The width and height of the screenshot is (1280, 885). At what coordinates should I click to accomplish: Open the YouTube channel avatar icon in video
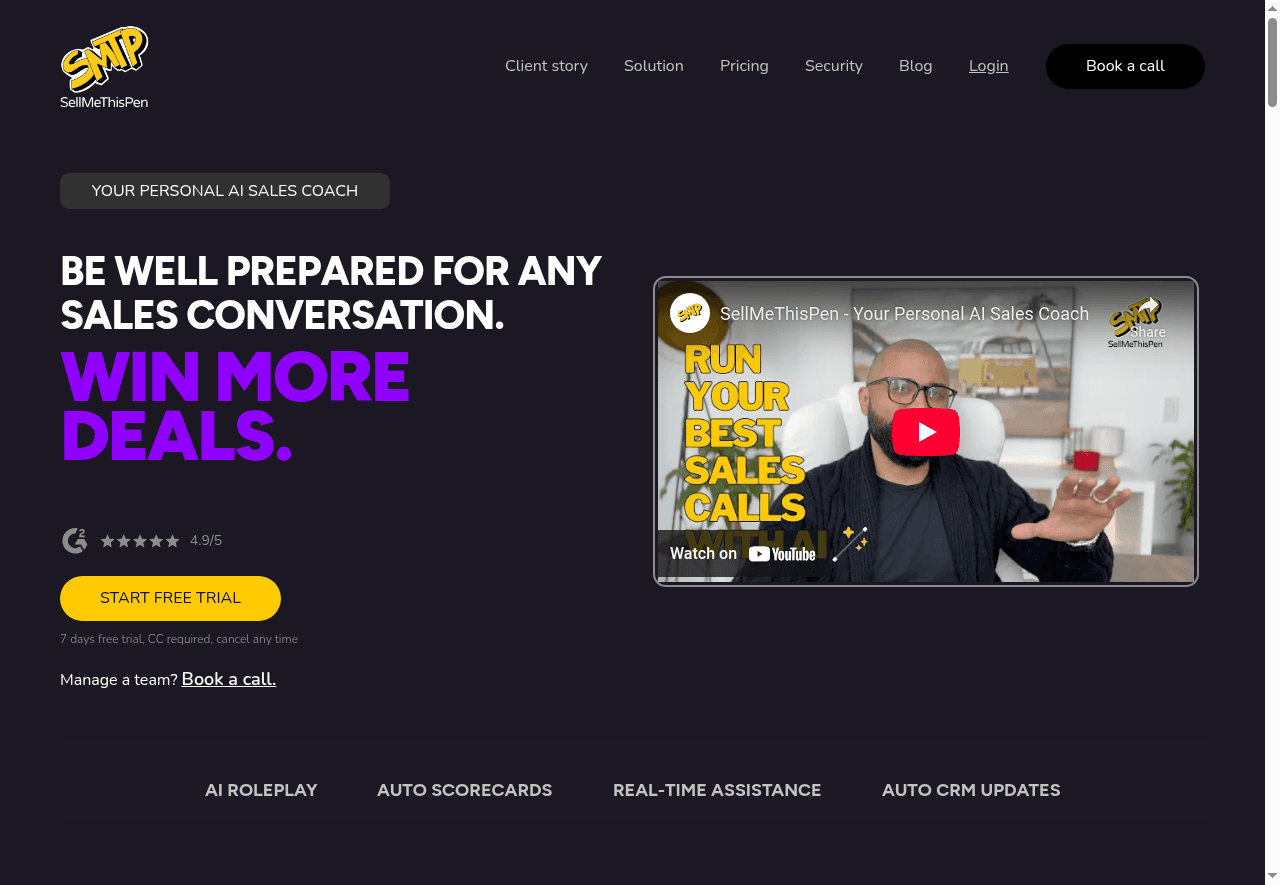690,314
